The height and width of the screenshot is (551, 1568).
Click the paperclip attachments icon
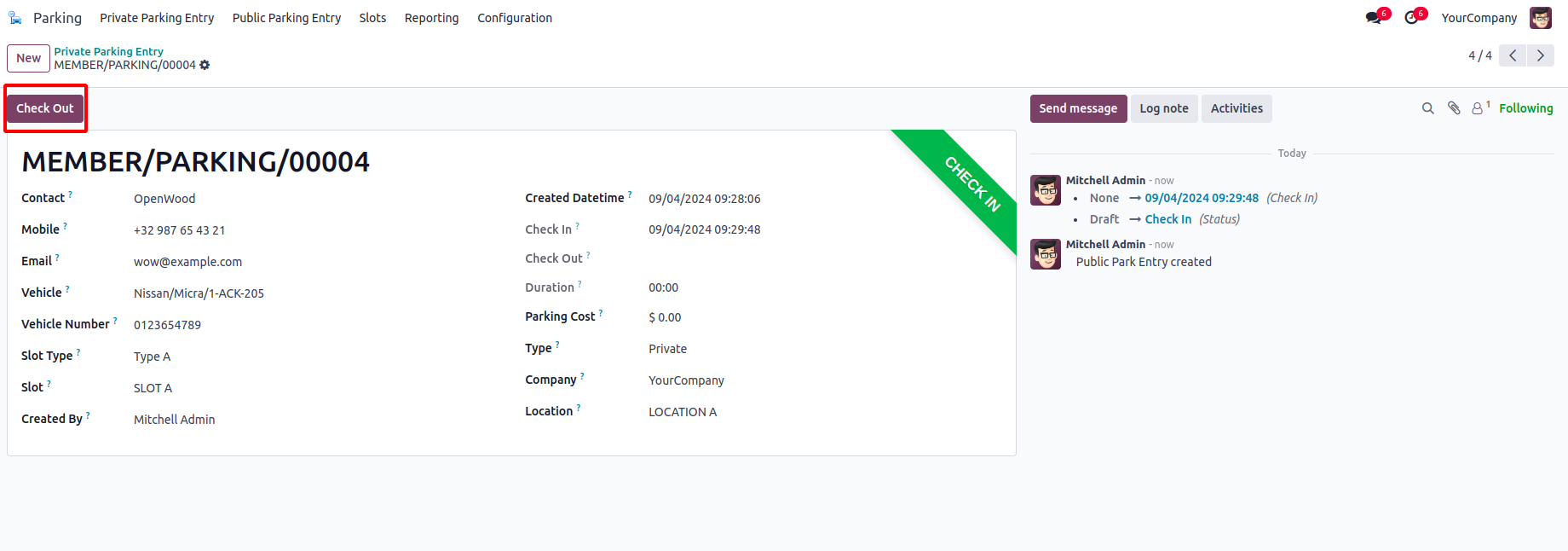coord(1454,108)
